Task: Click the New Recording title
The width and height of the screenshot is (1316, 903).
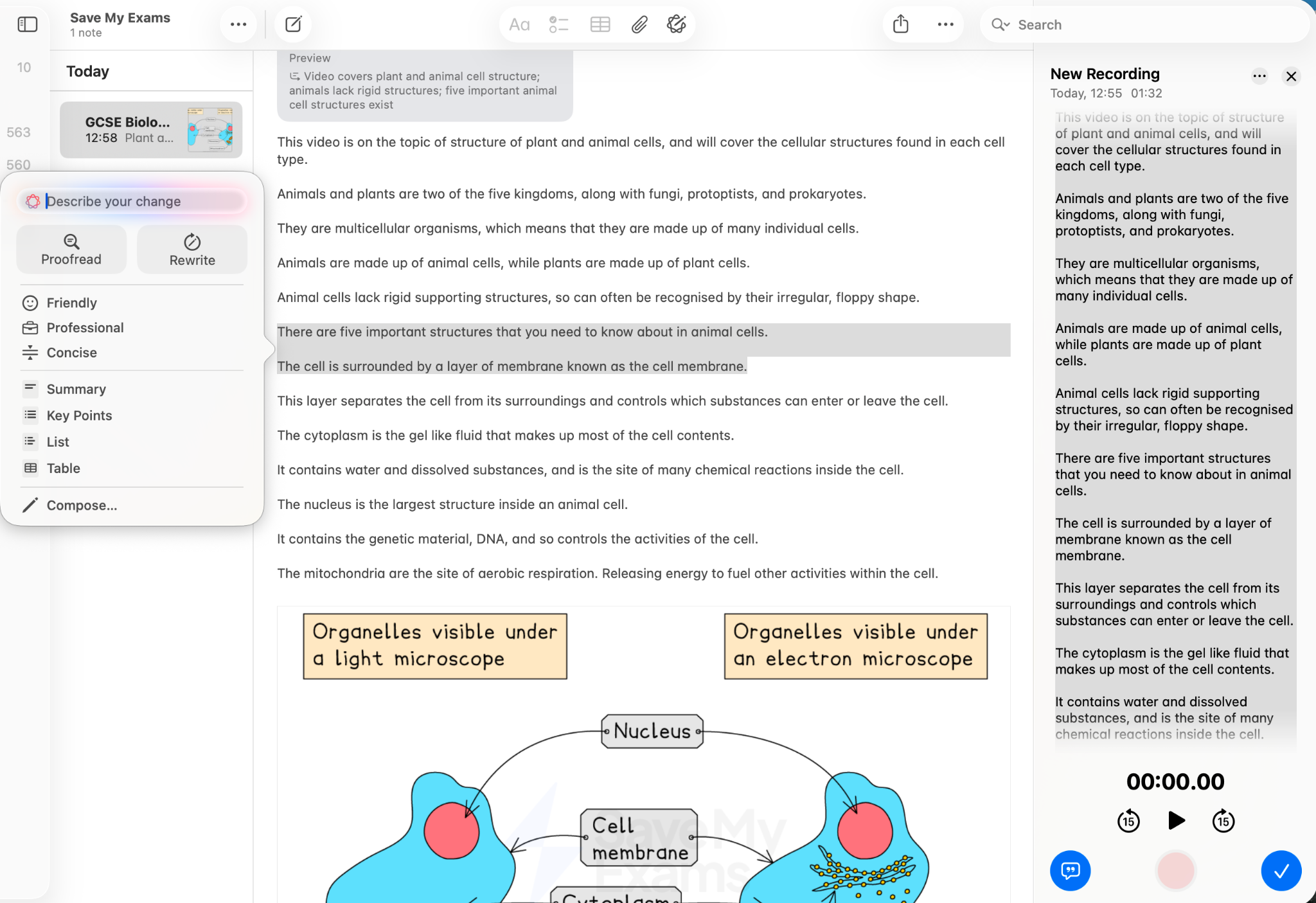Action: tap(1105, 74)
